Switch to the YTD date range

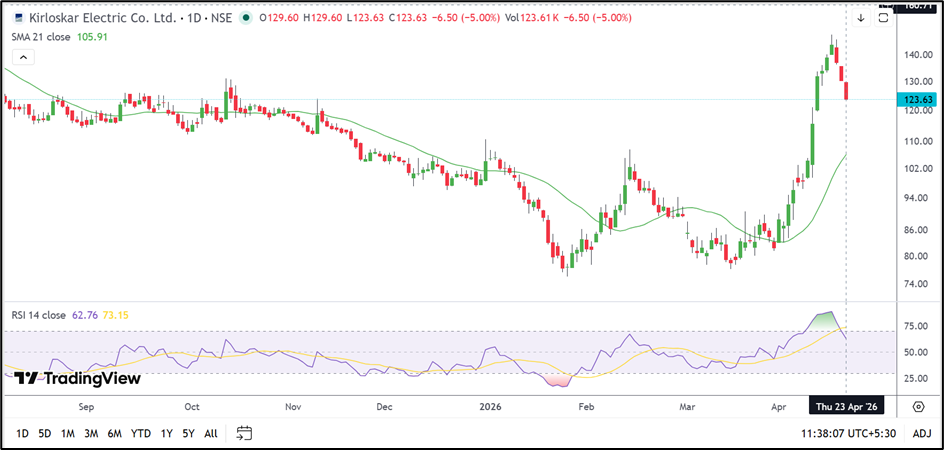point(140,433)
